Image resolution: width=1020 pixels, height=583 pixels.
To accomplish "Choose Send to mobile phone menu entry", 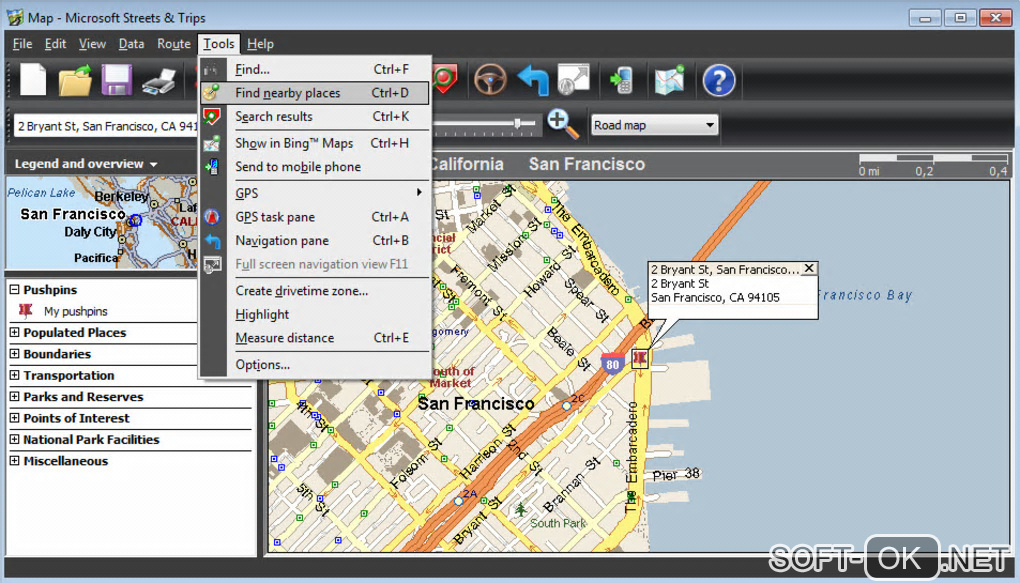I will tap(315, 167).
